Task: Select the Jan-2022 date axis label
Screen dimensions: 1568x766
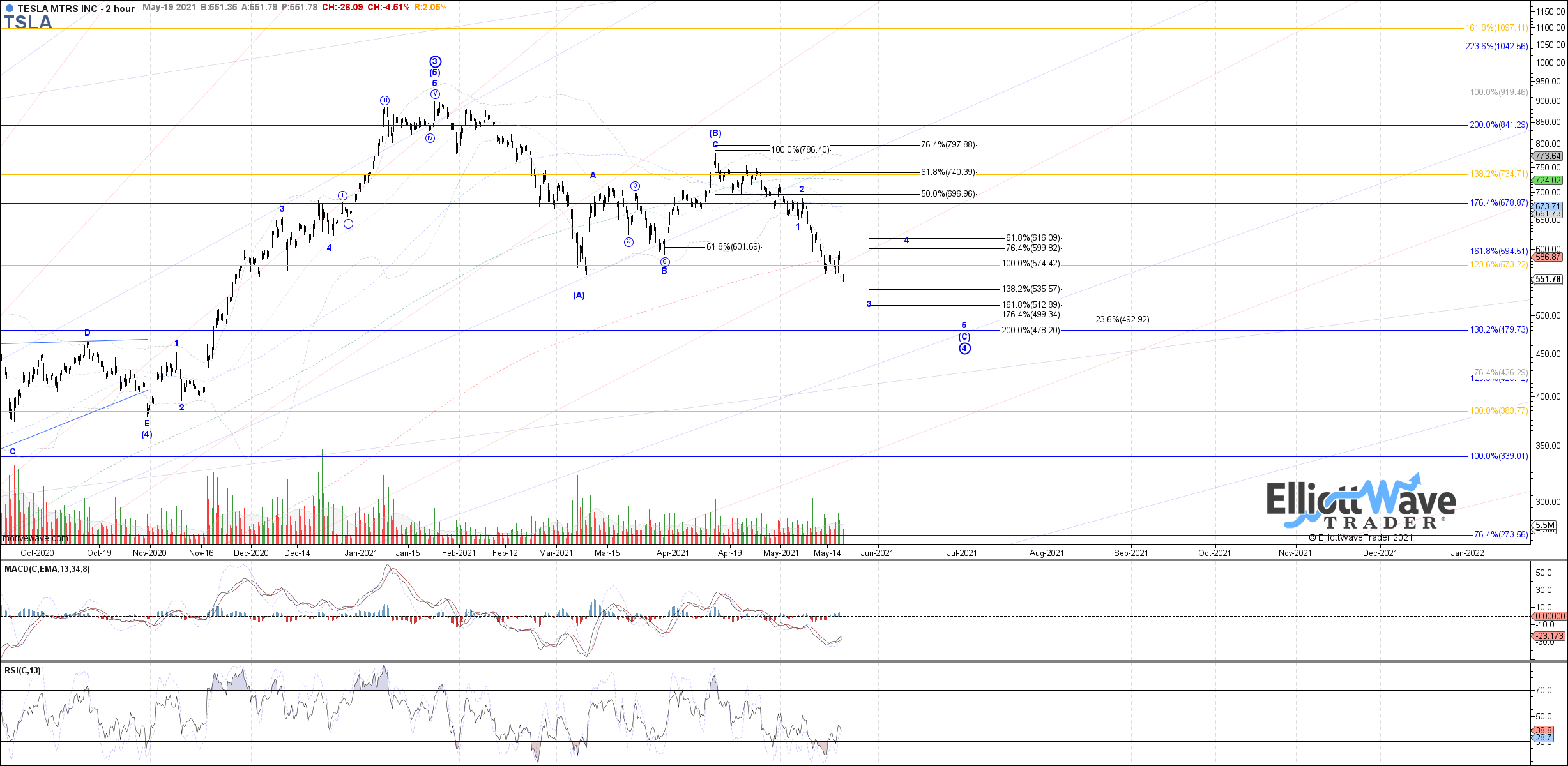Action: click(x=1467, y=553)
